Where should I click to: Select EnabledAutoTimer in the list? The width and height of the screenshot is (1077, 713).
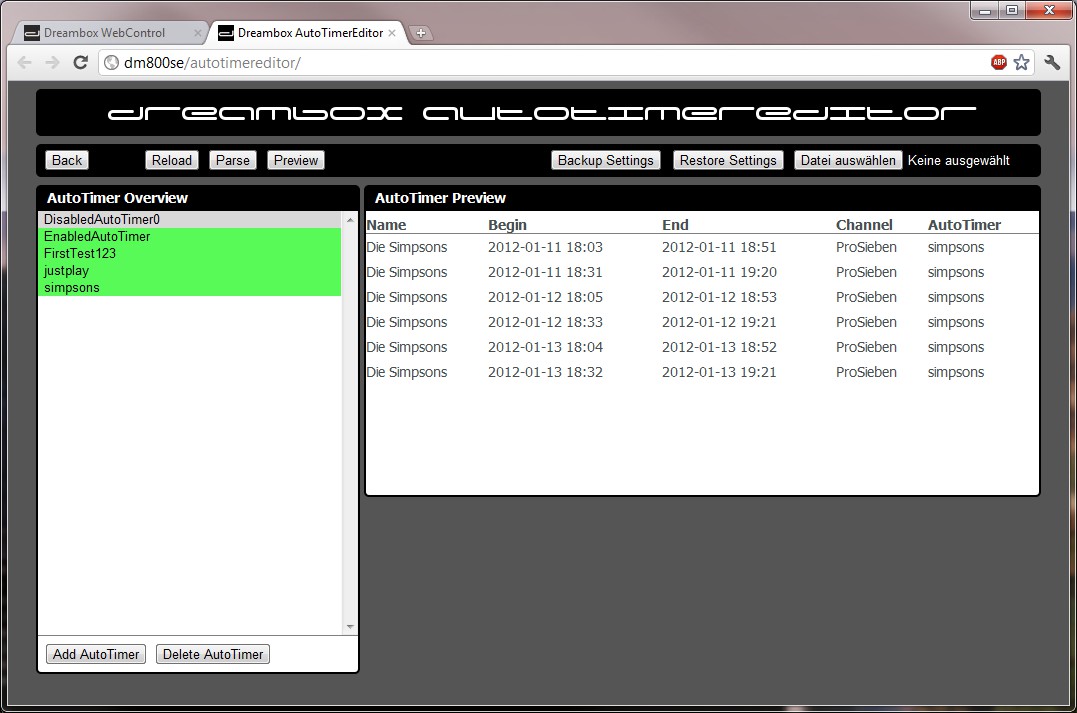point(190,236)
